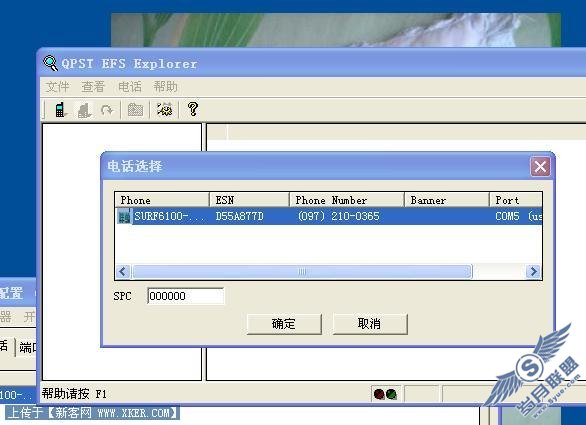Sort by the ESN column header
The height and width of the screenshot is (425, 586).
coord(249,200)
